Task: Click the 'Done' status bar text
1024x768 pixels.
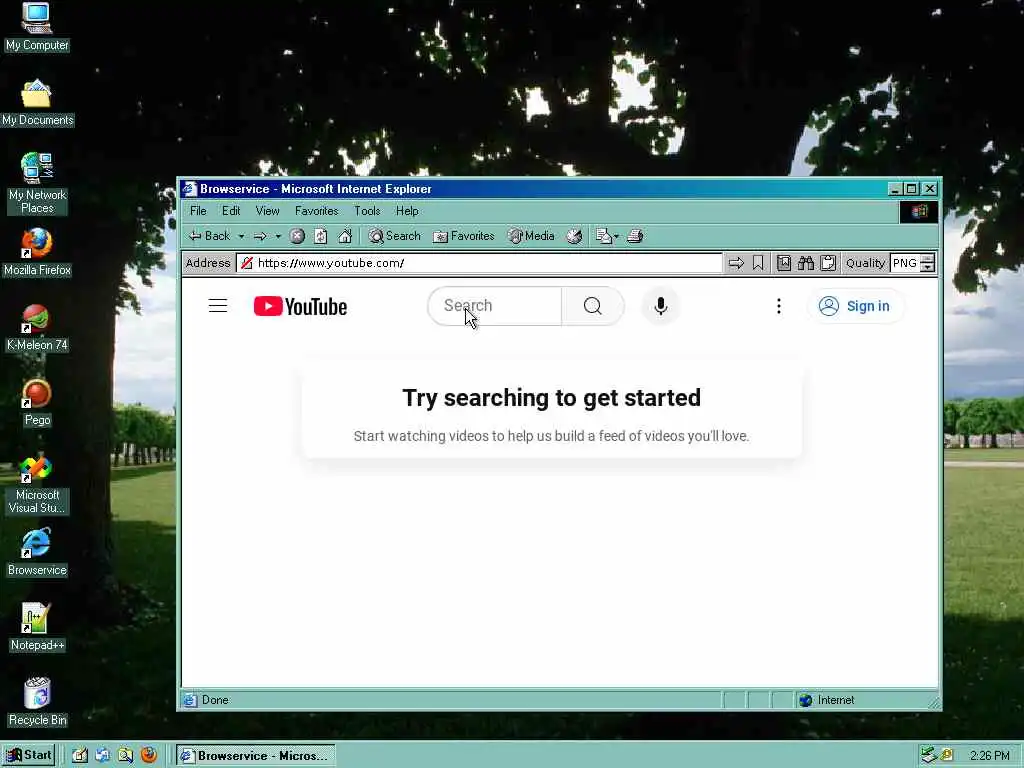Action: [x=215, y=700]
